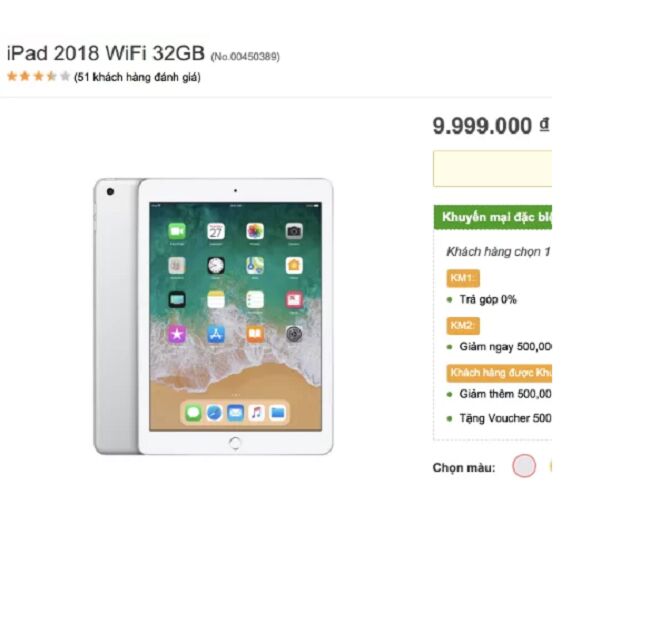Click the half-filled fourth rating star
The height and width of the screenshot is (623, 650).
pyautogui.click(x=51, y=76)
